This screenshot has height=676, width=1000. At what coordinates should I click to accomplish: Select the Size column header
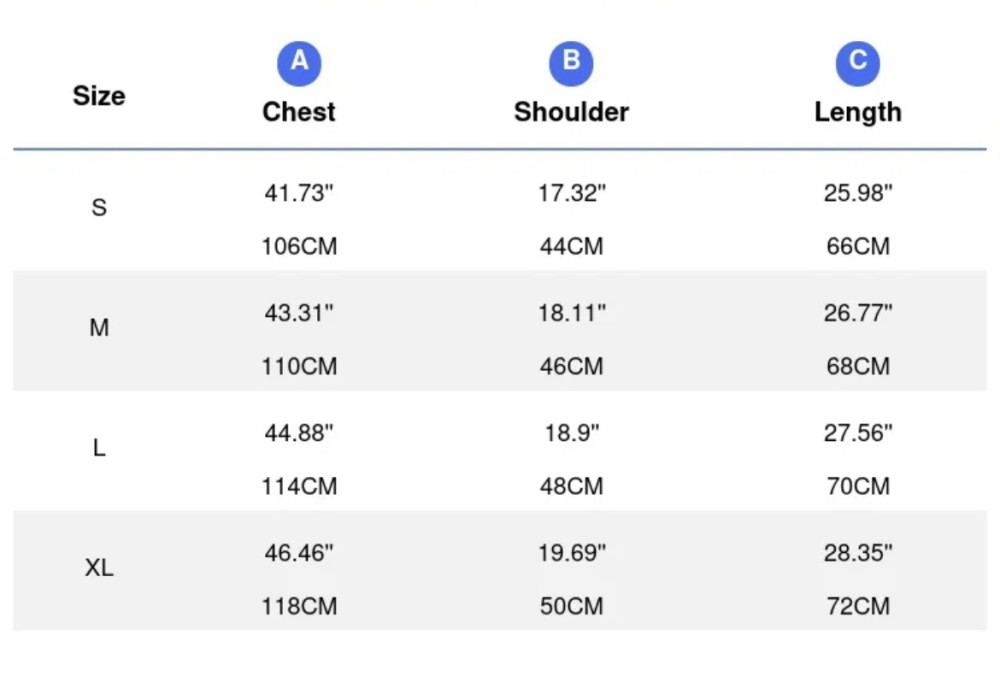[x=99, y=96]
